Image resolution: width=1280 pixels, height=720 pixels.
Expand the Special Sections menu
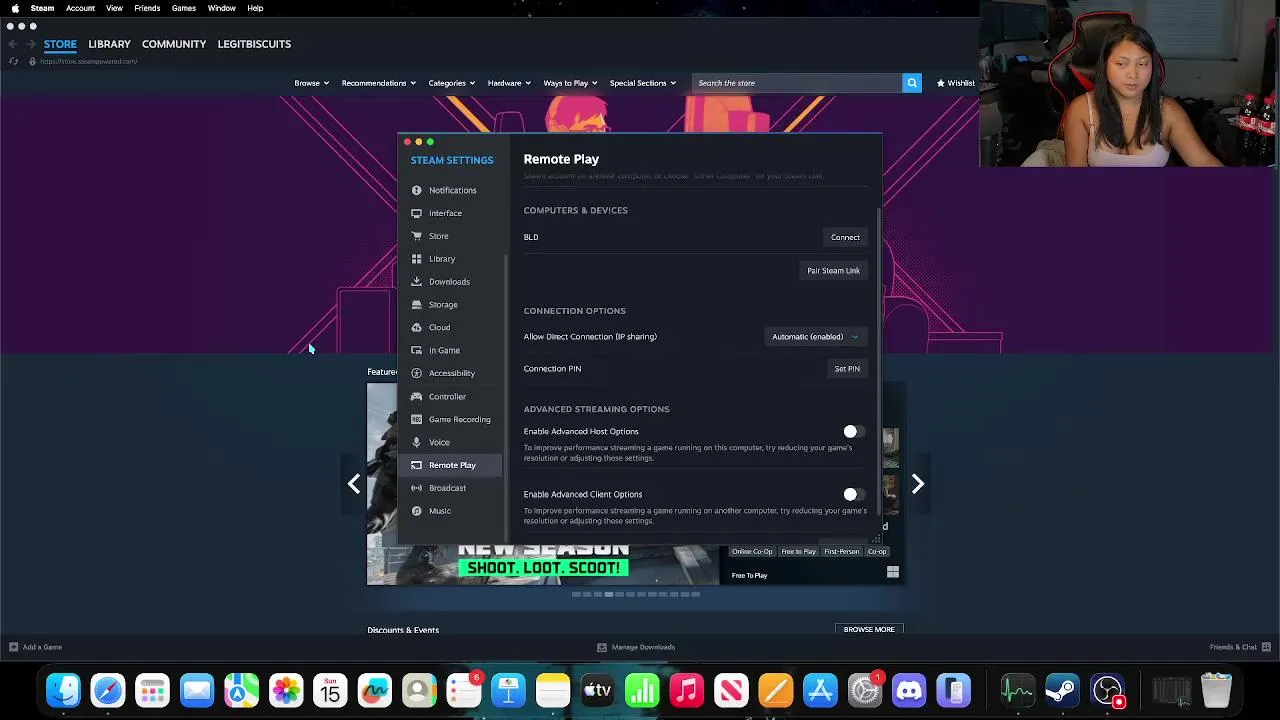643,83
